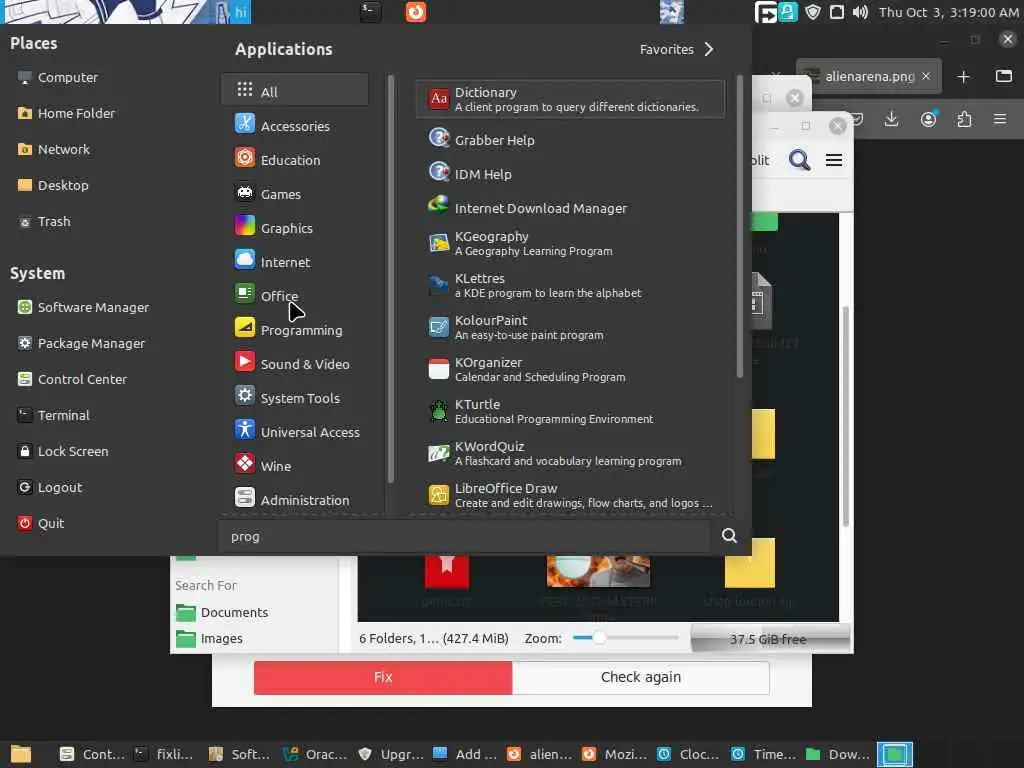Open browser extensions puzzle icon

point(964,120)
